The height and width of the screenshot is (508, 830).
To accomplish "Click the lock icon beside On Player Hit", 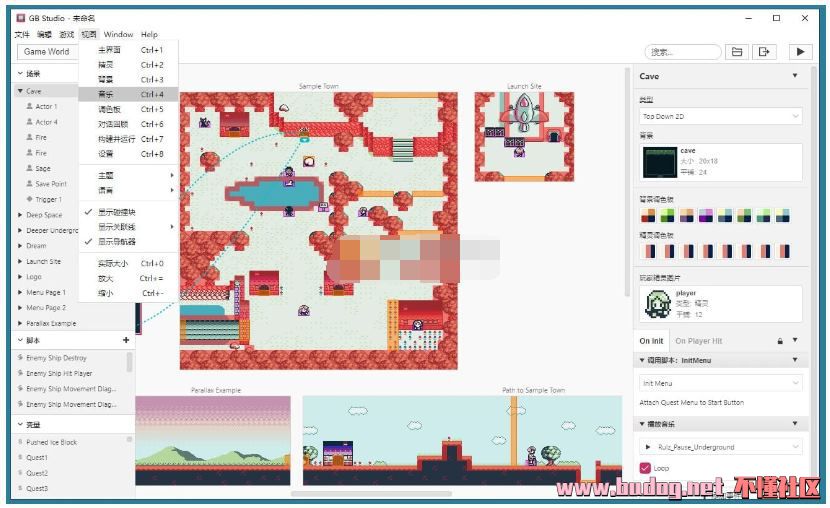I will (780, 341).
